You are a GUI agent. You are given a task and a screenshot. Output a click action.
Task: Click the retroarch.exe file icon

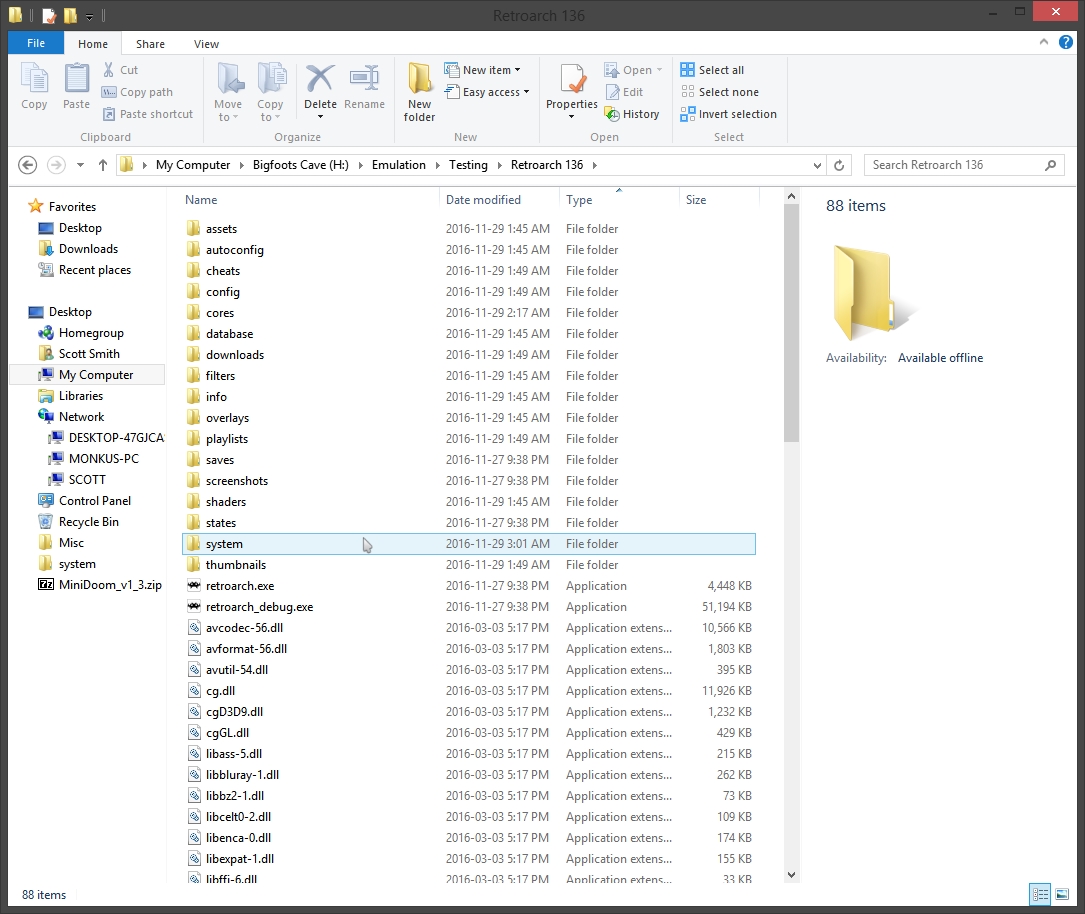(x=194, y=586)
